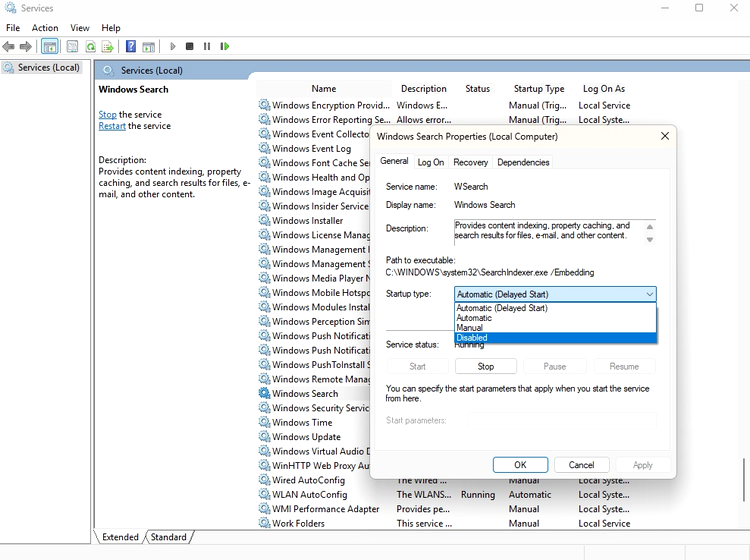Click the Back arrow toolbar icon
The height and width of the screenshot is (560, 750).
[x=8, y=46]
